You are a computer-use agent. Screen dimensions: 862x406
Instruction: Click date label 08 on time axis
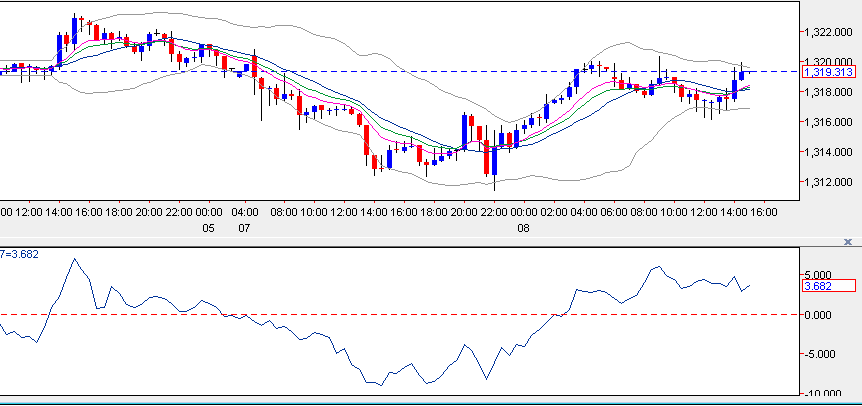[523, 228]
